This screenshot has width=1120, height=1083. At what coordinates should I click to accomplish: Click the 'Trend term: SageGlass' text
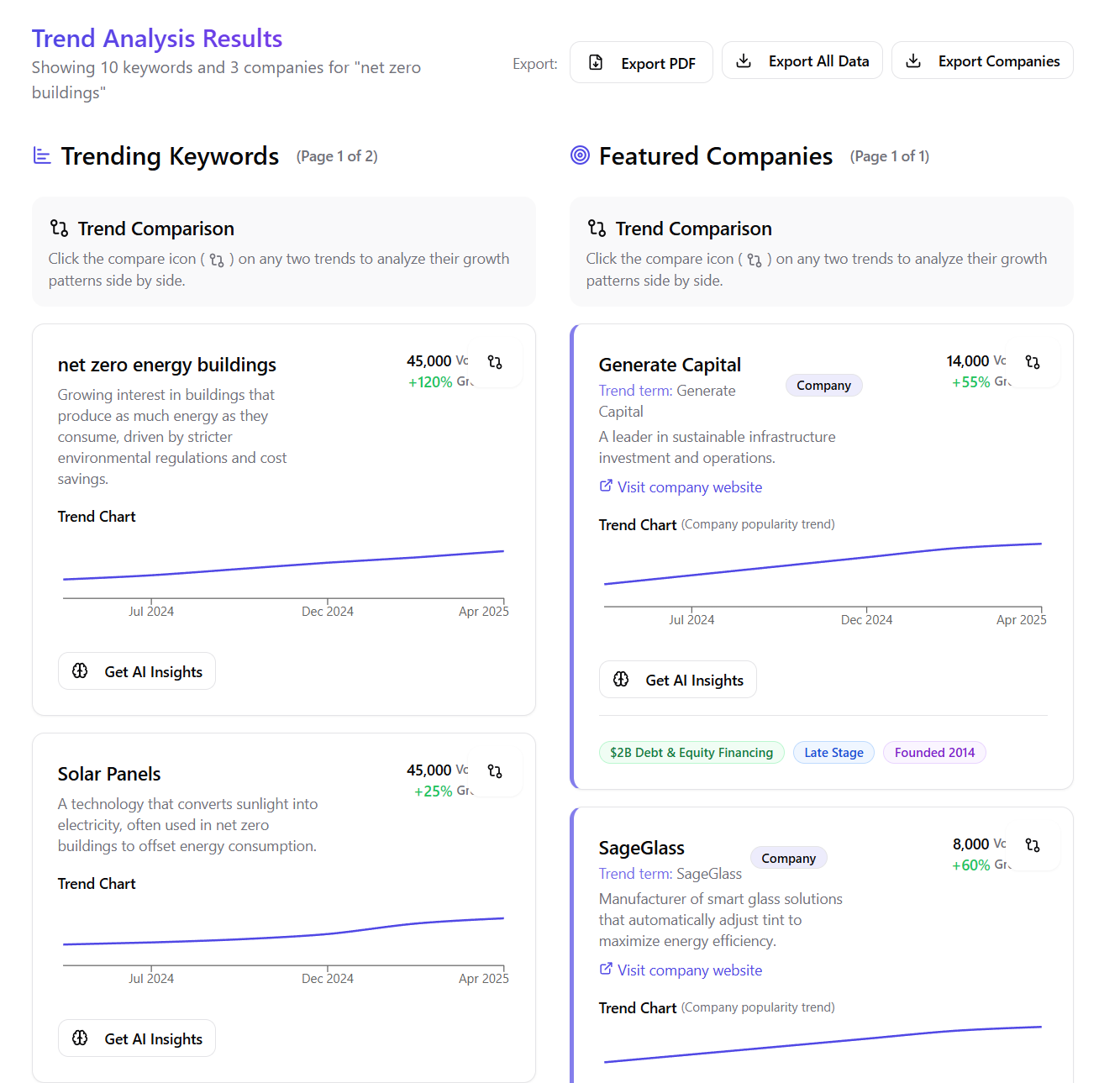pyautogui.click(x=670, y=874)
